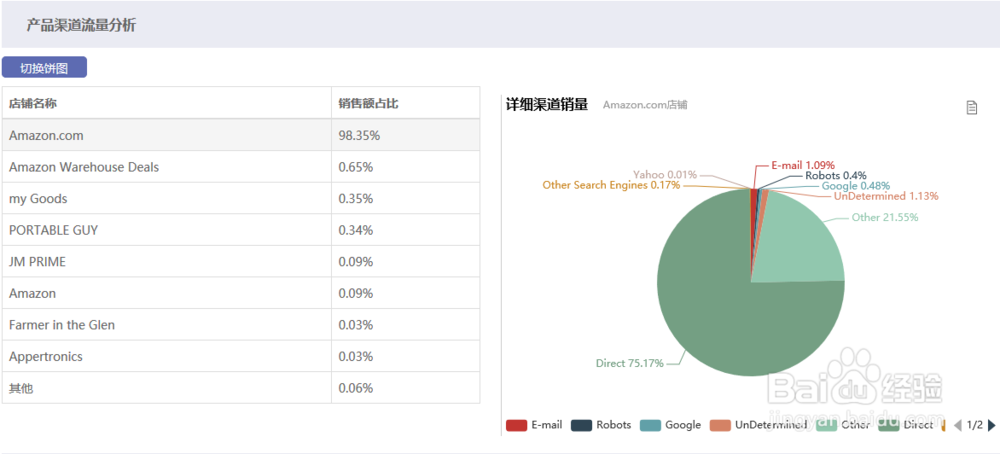1000x454 pixels.
Task: Toggle E-mail legend item
Action: [534, 425]
